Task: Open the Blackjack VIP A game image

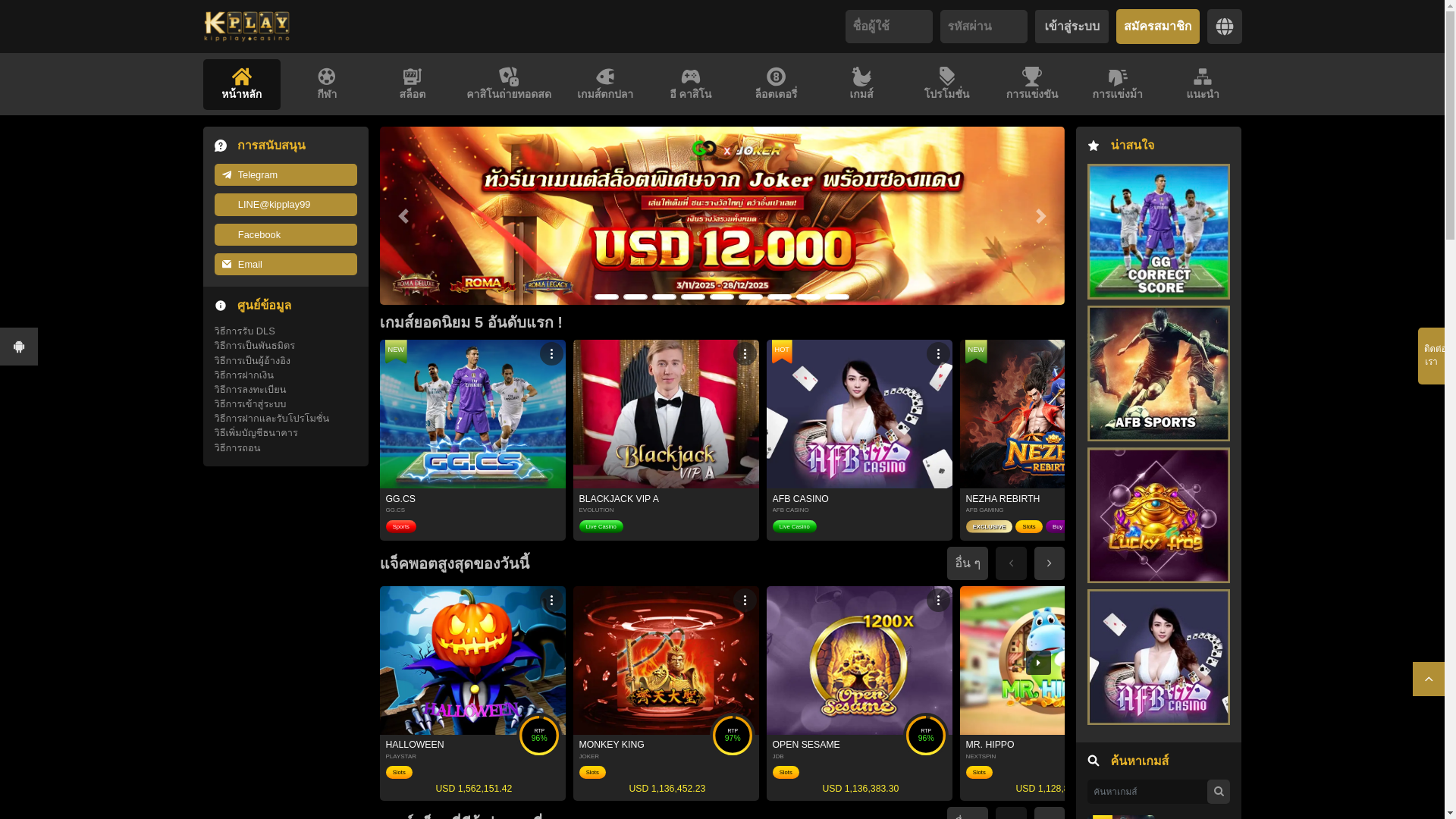Action: 666,414
